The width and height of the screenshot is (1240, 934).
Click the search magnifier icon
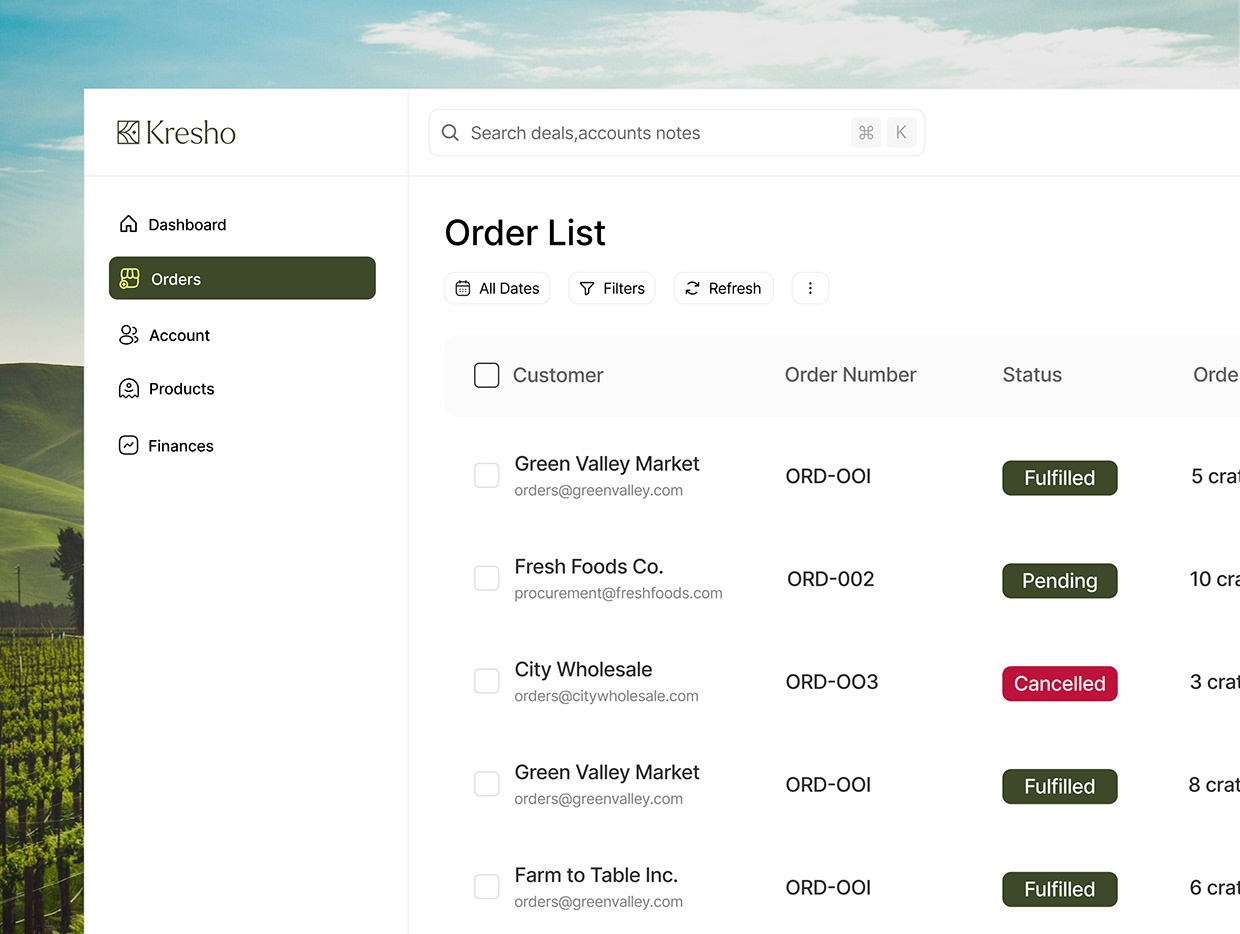(x=450, y=132)
